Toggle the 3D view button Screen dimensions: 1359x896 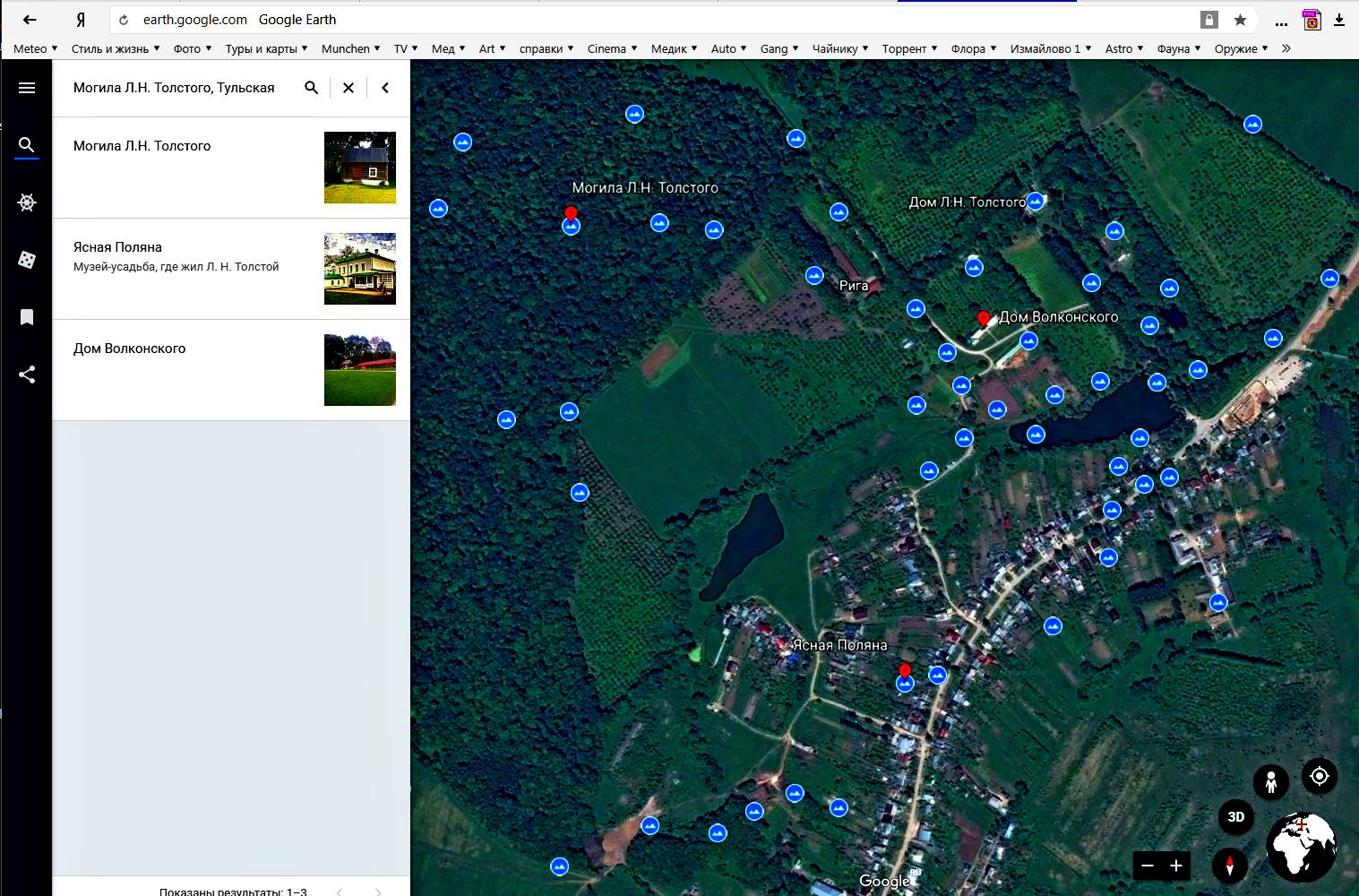(x=1235, y=816)
